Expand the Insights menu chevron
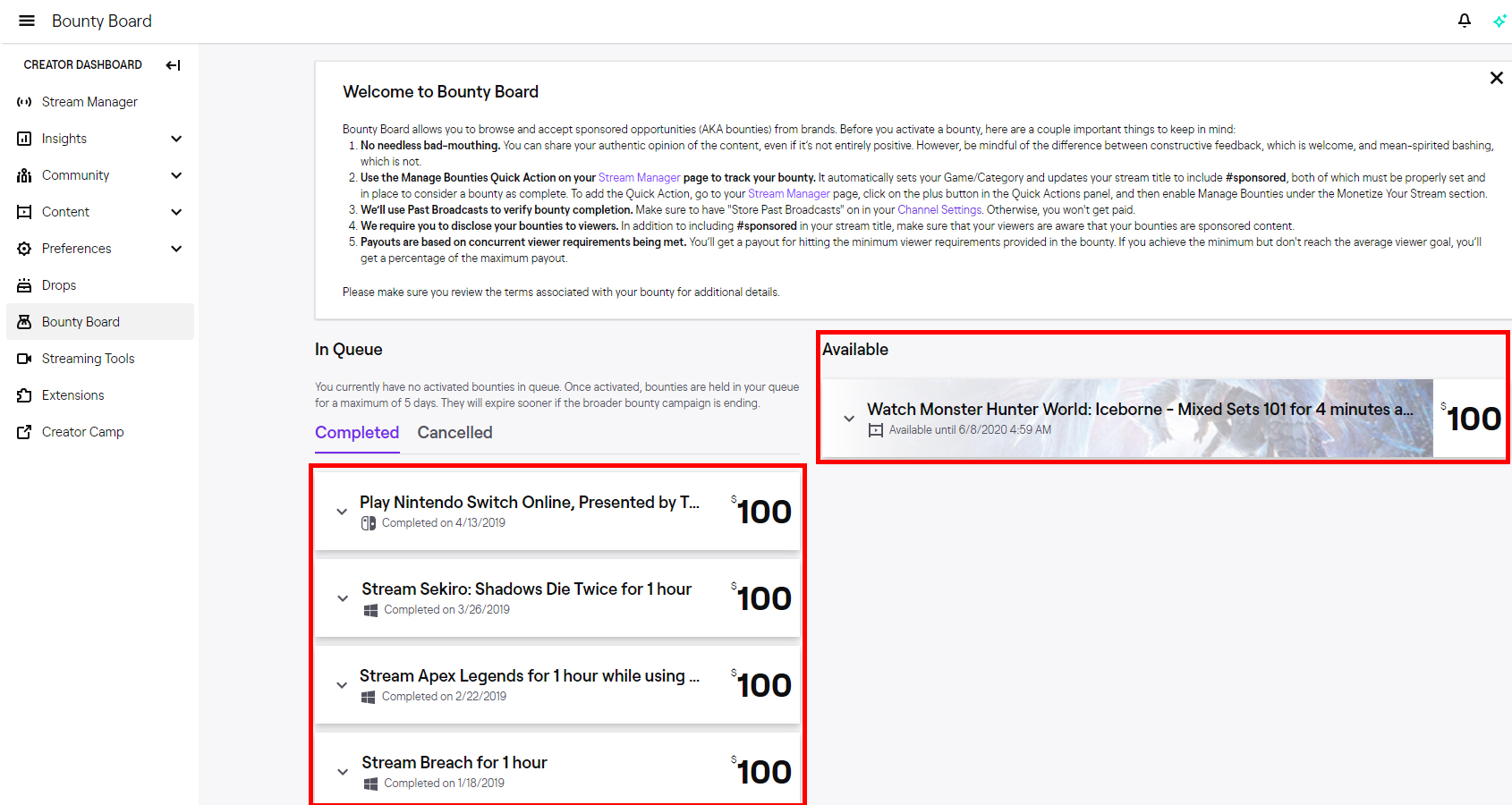Viewport: 1512px width, 805px height. (176, 139)
